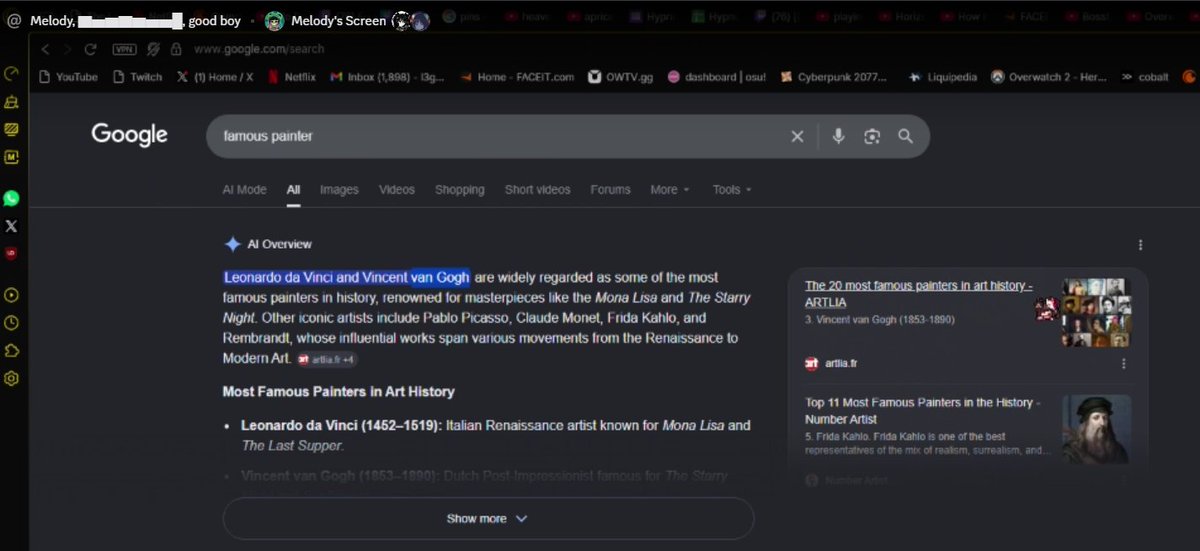Open the Player icon in sidebar

point(12,295)
